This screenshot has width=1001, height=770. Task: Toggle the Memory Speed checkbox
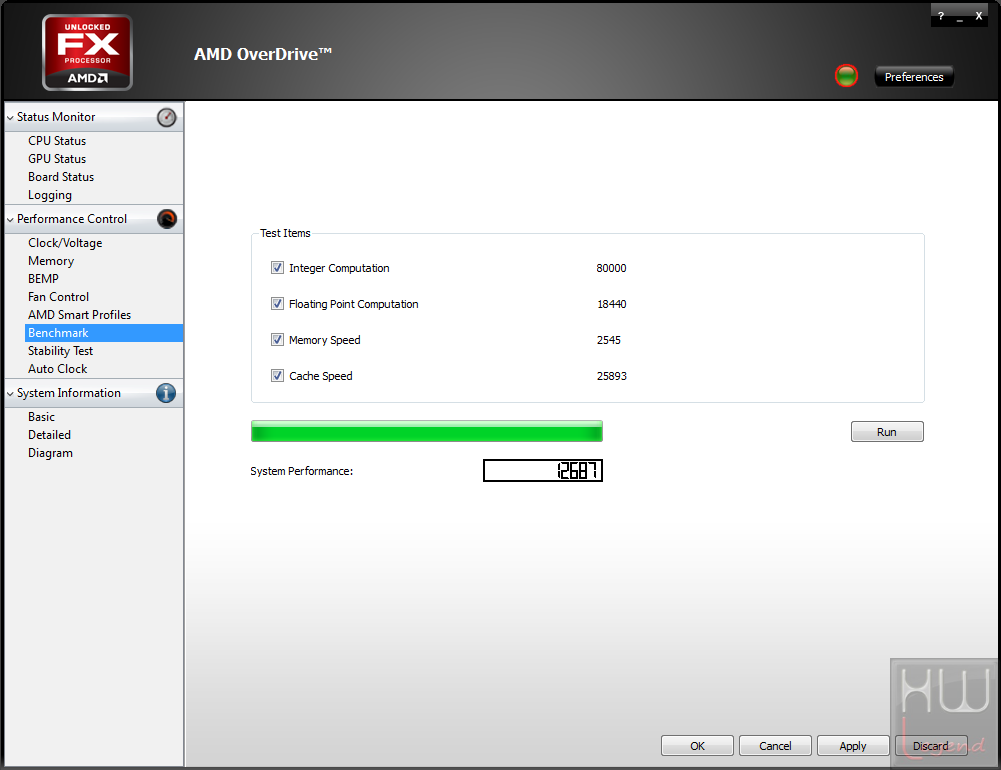point(277,340)
